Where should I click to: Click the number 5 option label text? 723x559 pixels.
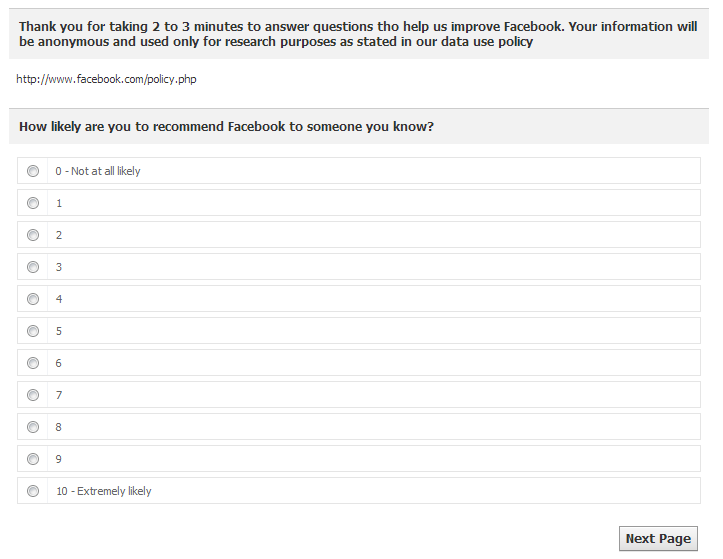[x=59, y=331]
